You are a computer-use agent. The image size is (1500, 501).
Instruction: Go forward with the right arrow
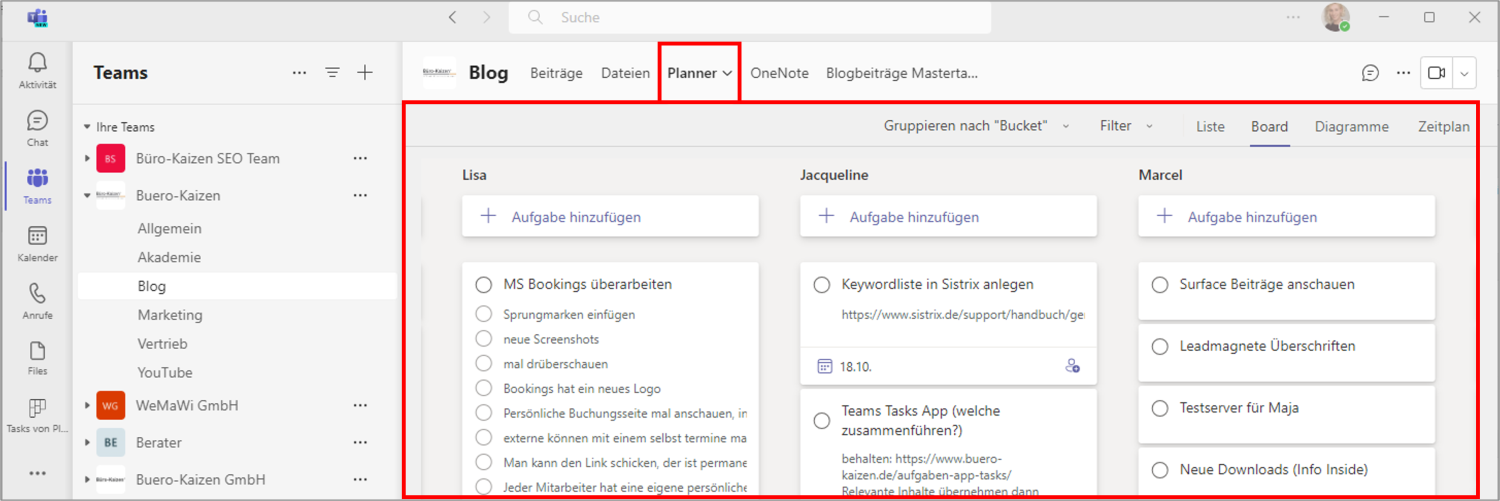486,17
